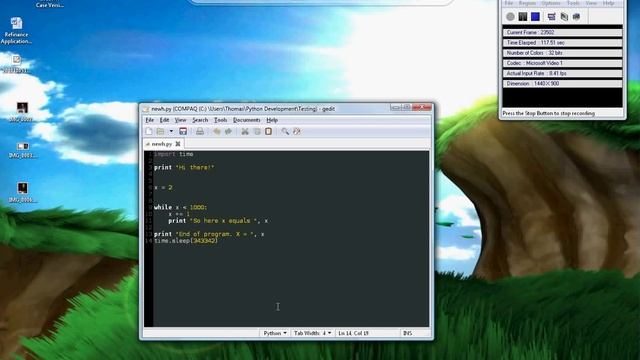
Task: Open gedit's Edit menu
Action: [x=164, y=120]
